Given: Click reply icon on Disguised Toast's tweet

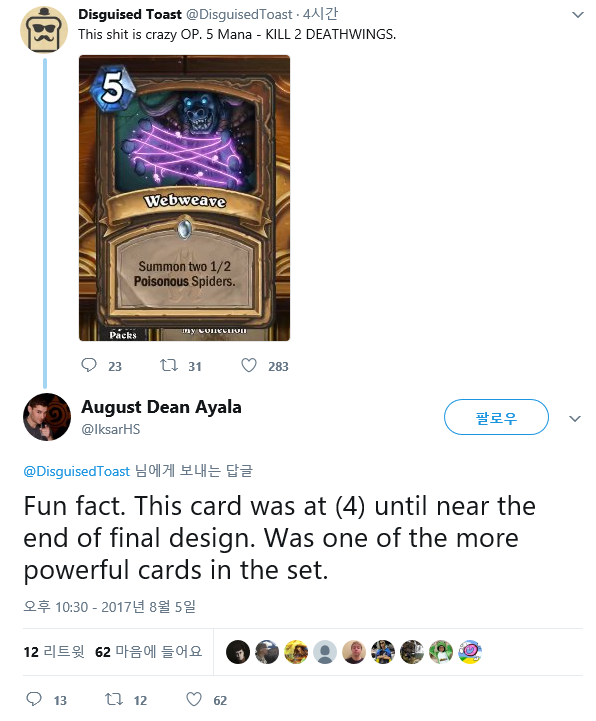Looking at the screenshot, I should (88, 366).
